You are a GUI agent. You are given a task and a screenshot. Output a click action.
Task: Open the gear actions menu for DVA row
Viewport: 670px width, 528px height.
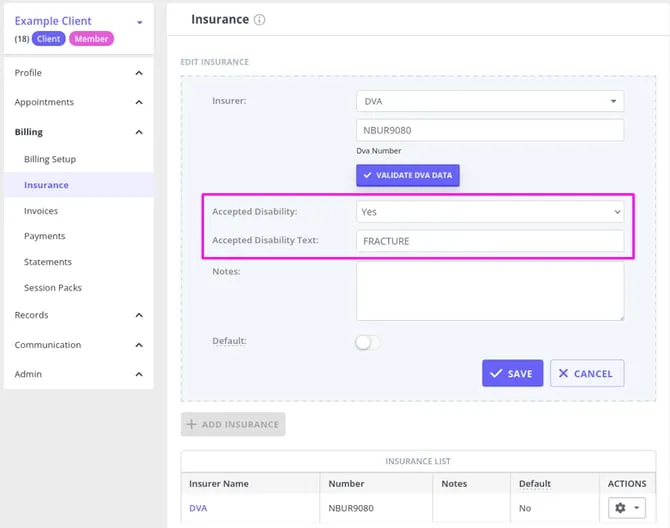626,507
